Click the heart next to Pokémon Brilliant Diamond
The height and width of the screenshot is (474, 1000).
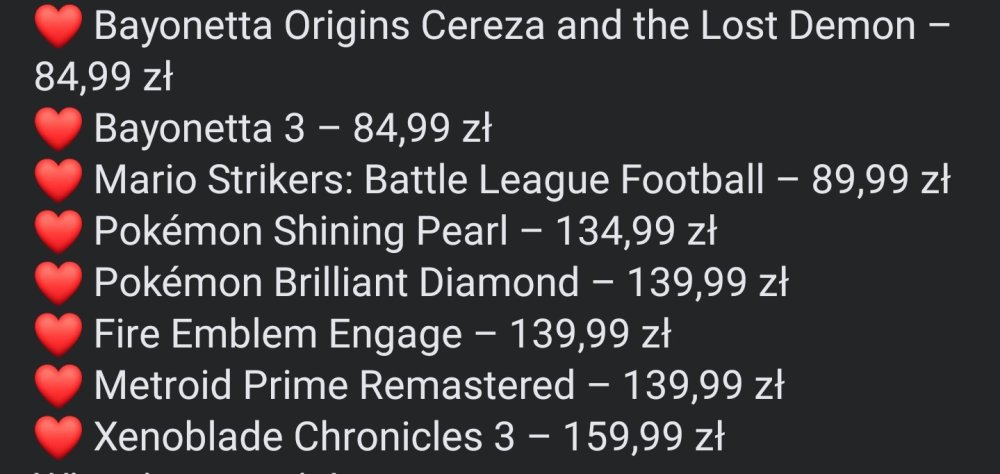pyautogui.click(x=57, y=284)
